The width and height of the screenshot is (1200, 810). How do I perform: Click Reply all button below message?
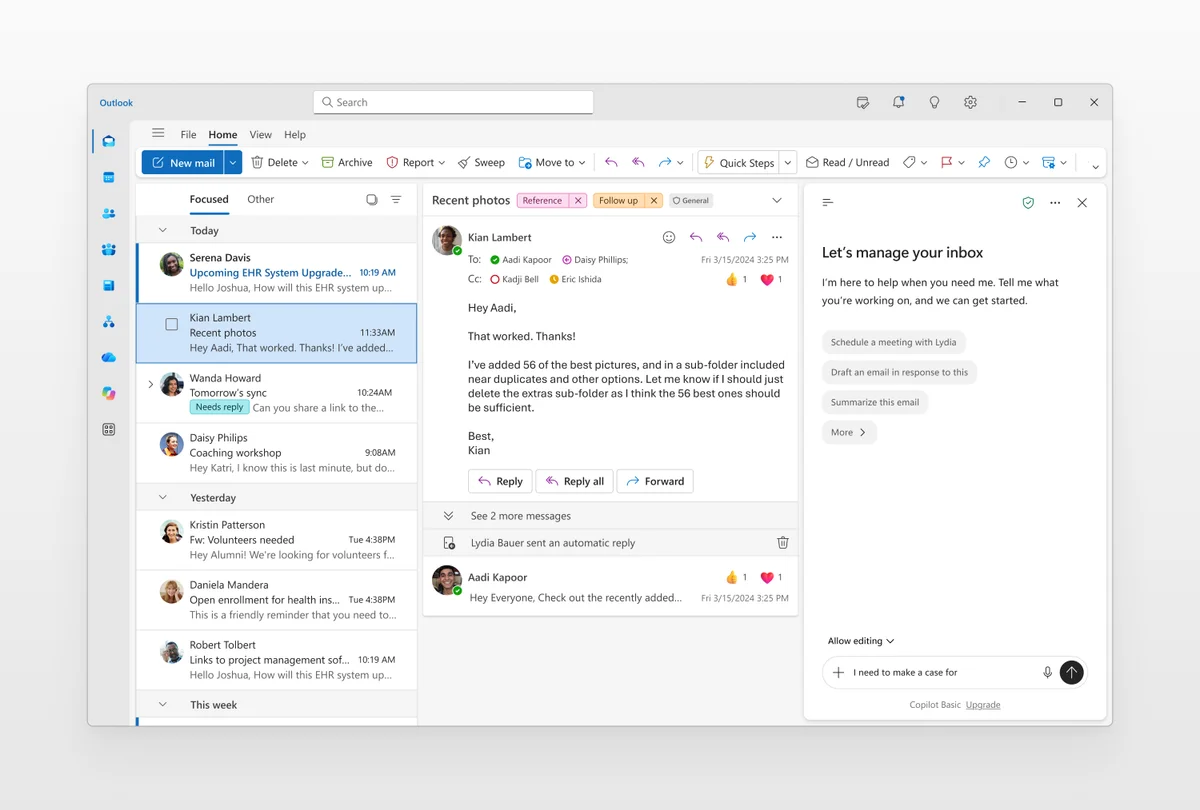[575, 481]
